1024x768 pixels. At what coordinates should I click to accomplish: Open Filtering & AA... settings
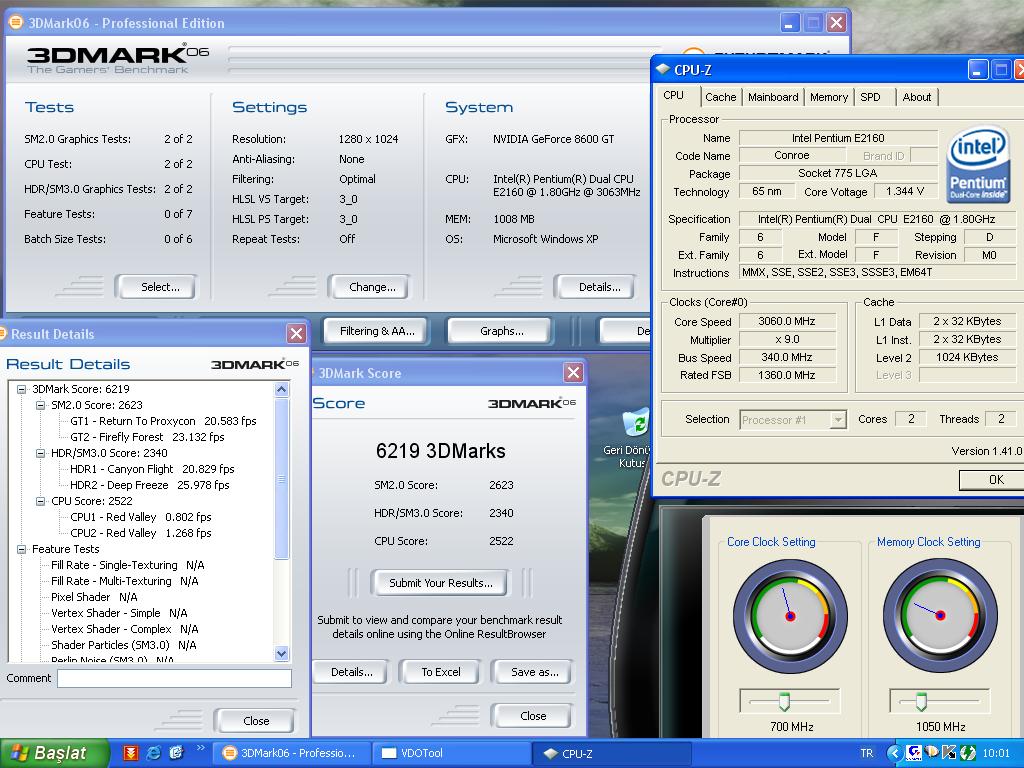(x=376, y=331)
